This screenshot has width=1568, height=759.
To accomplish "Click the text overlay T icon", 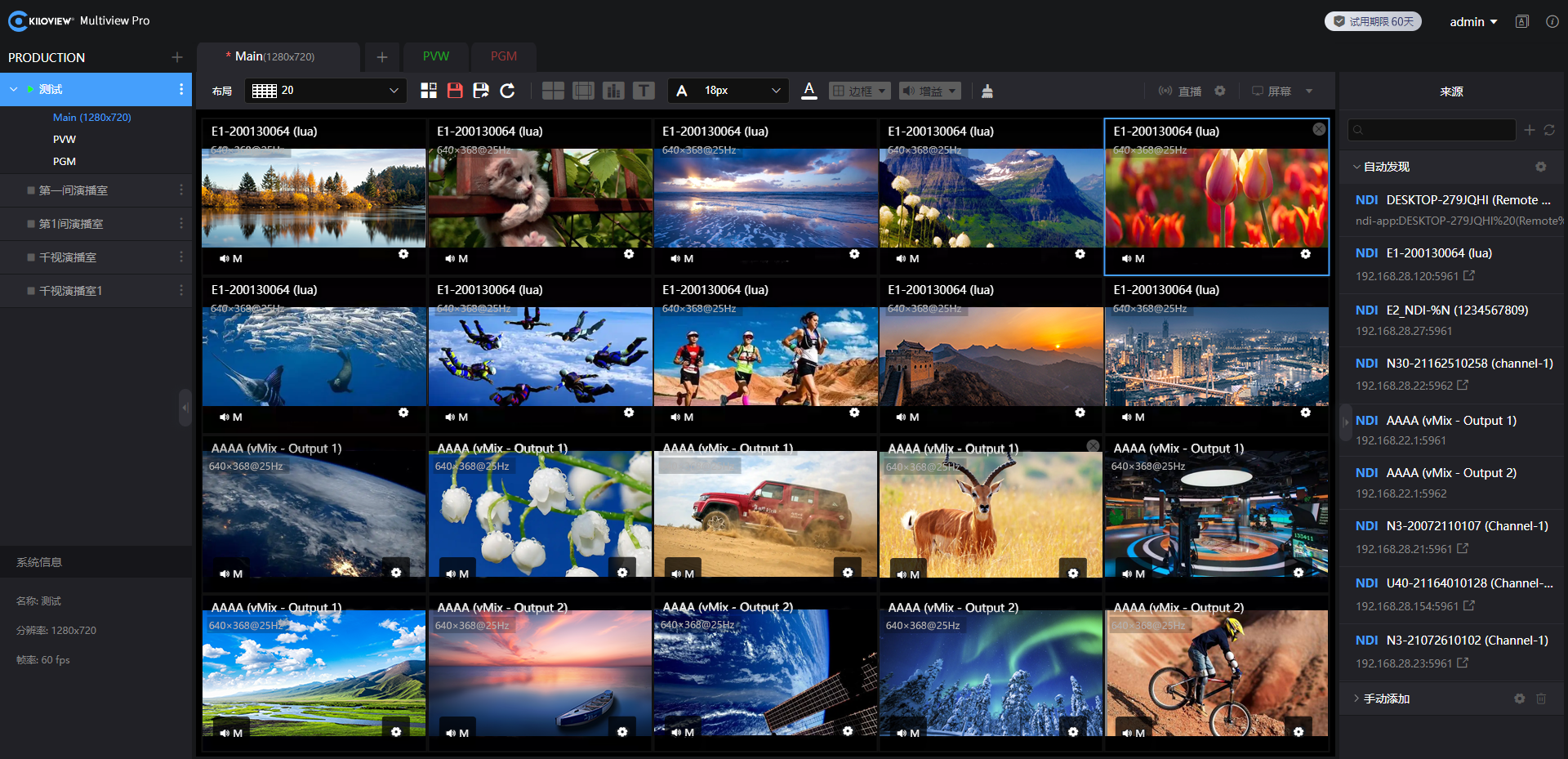I will [644, 91].
